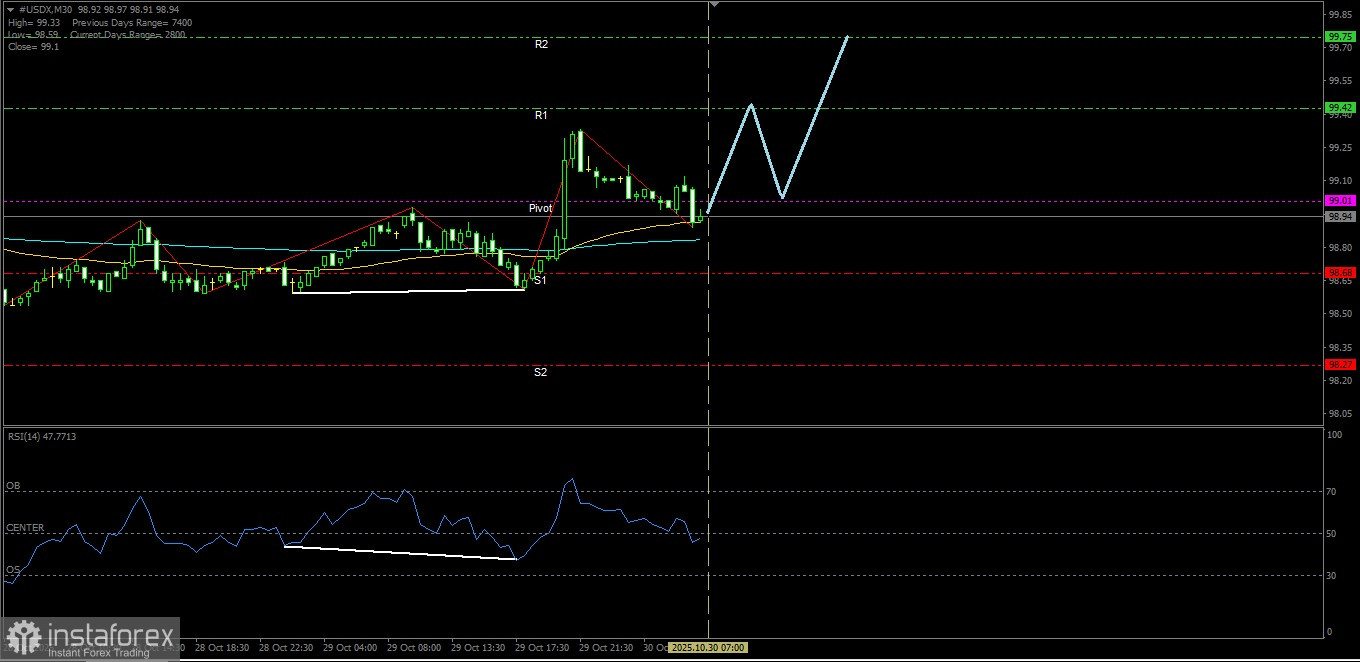
Task: Click the highlighted 2025.10.30 07:00 timestamp
Action: click(x=706, y=647)
